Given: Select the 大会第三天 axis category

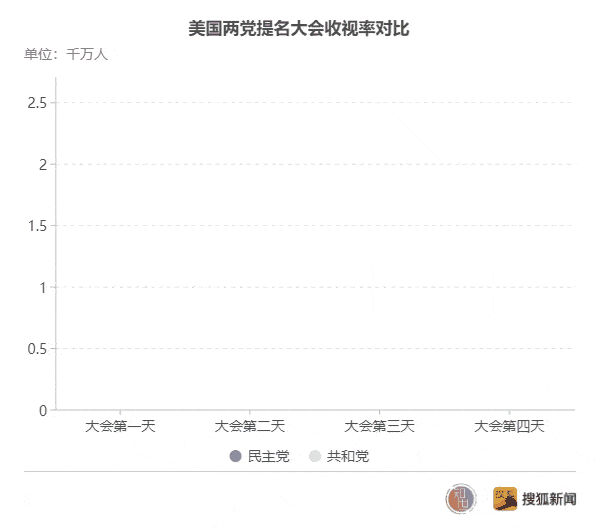Looking at the screenshot, I should 380,426.
